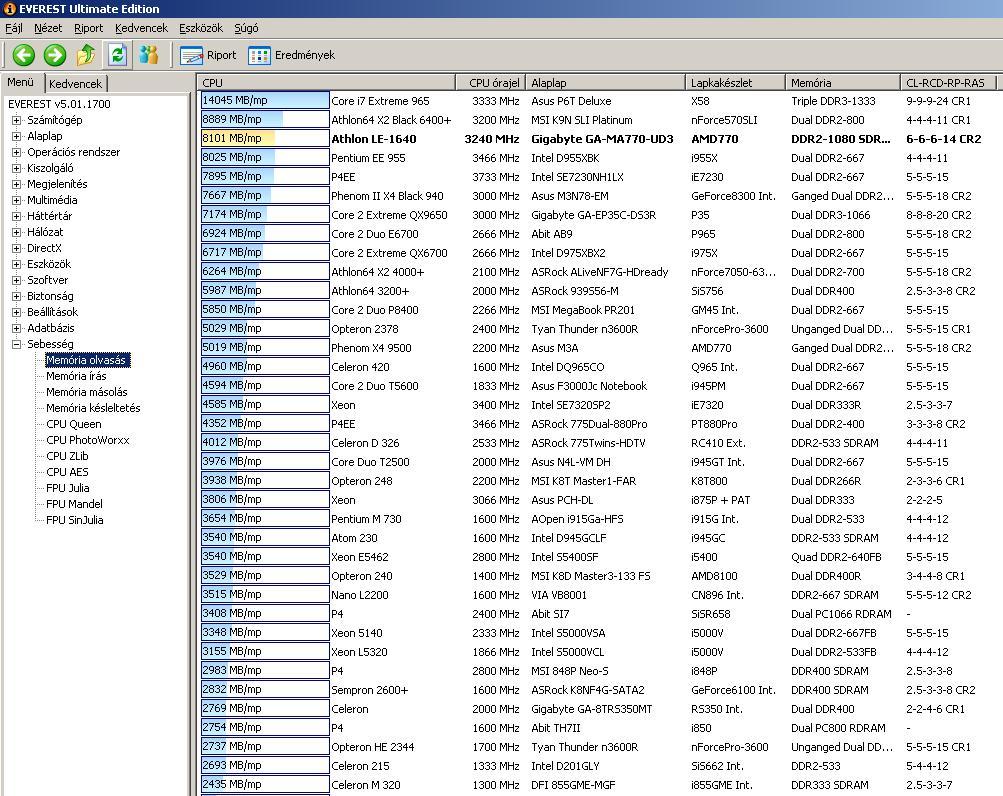This screenshot has height=796, width=1003.
Task: Select FPU SinJulia benchmark
Action: coord(74,520)
